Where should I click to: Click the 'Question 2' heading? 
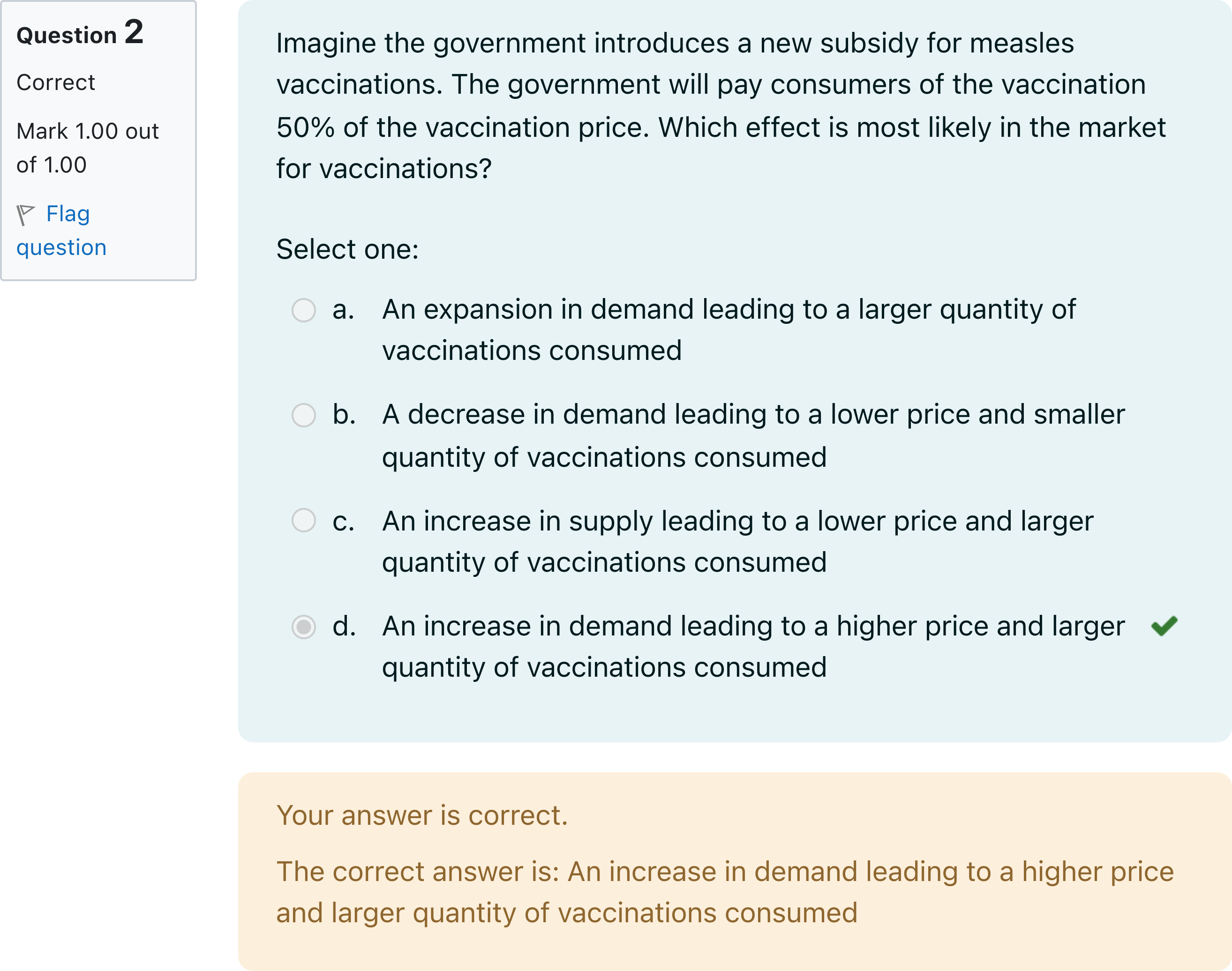[80, 32]
